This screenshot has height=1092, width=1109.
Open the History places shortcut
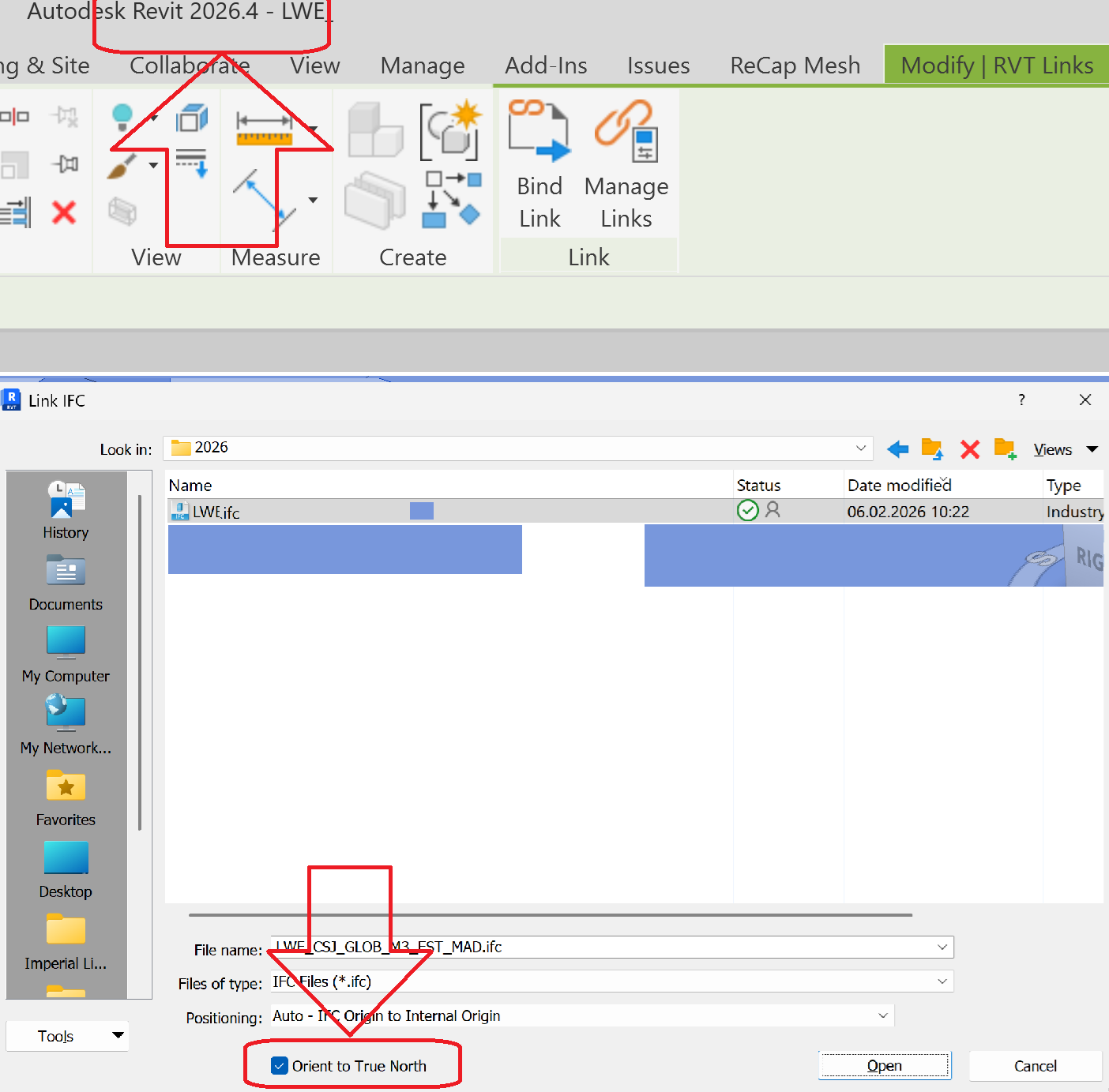coord(66,510)
